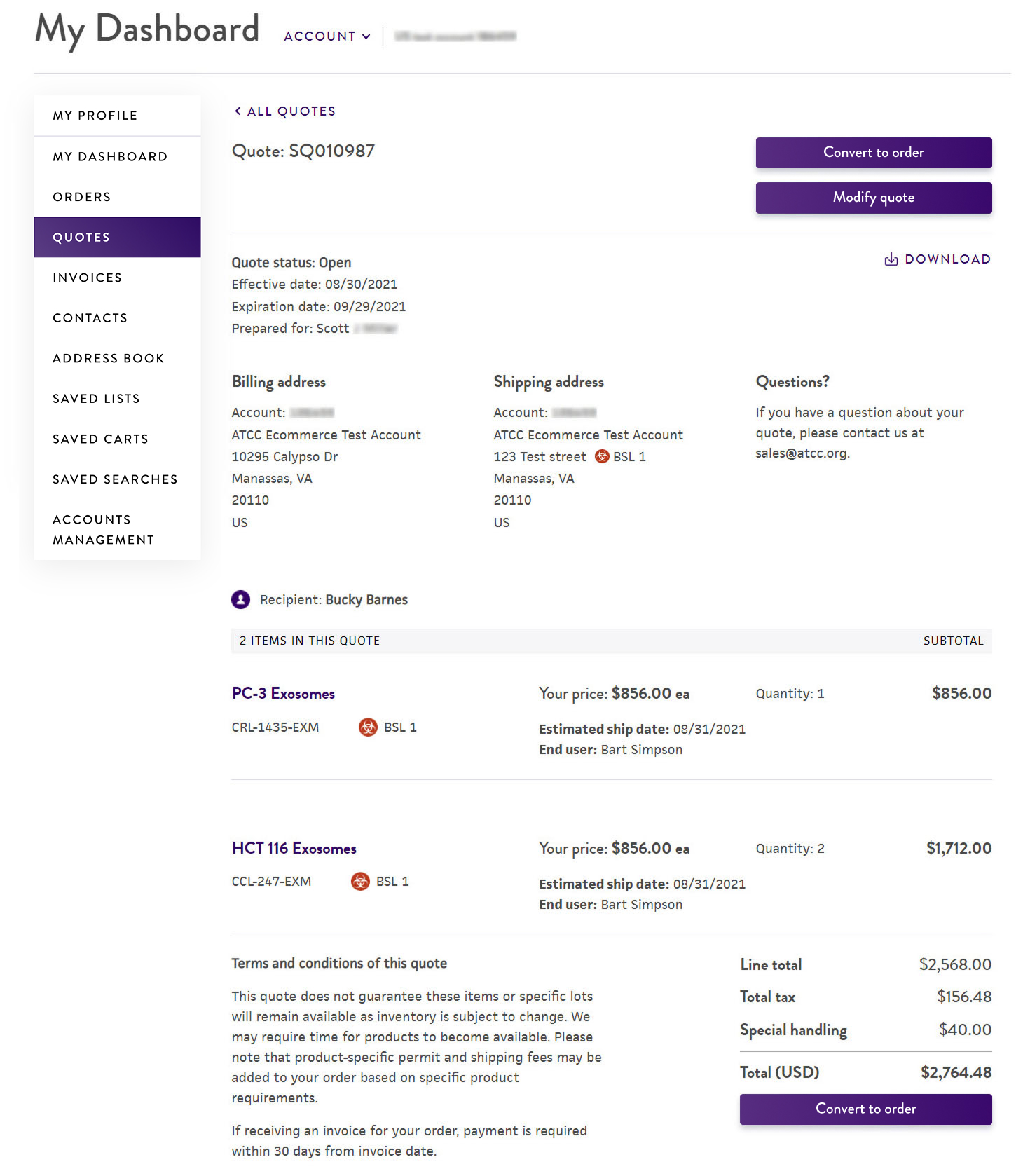Click the download icon beside DOWNLOAD
The width and height of the screenshot is (1023, 1176).
(891, 259)
